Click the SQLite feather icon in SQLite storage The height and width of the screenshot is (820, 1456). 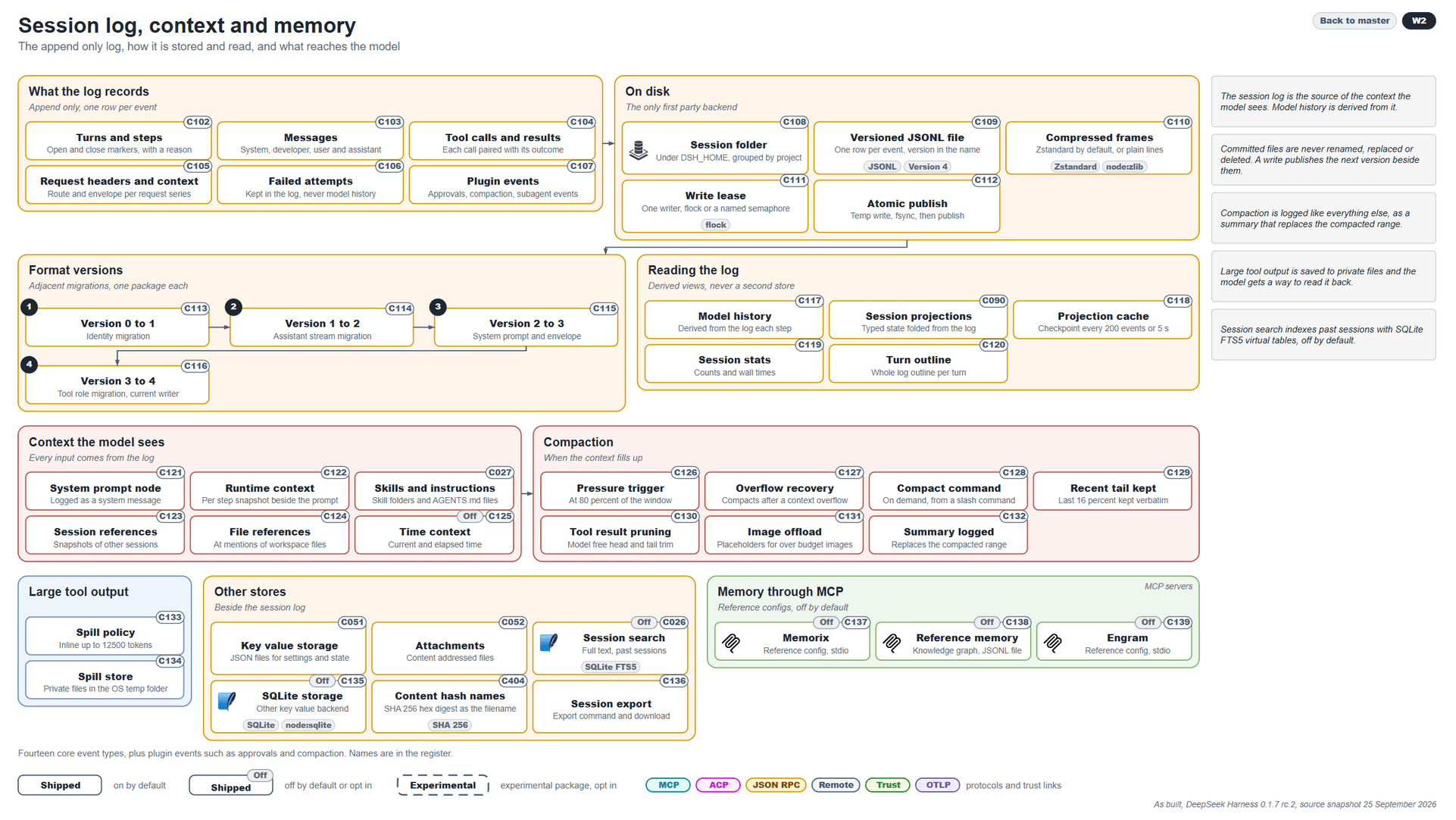227,701
